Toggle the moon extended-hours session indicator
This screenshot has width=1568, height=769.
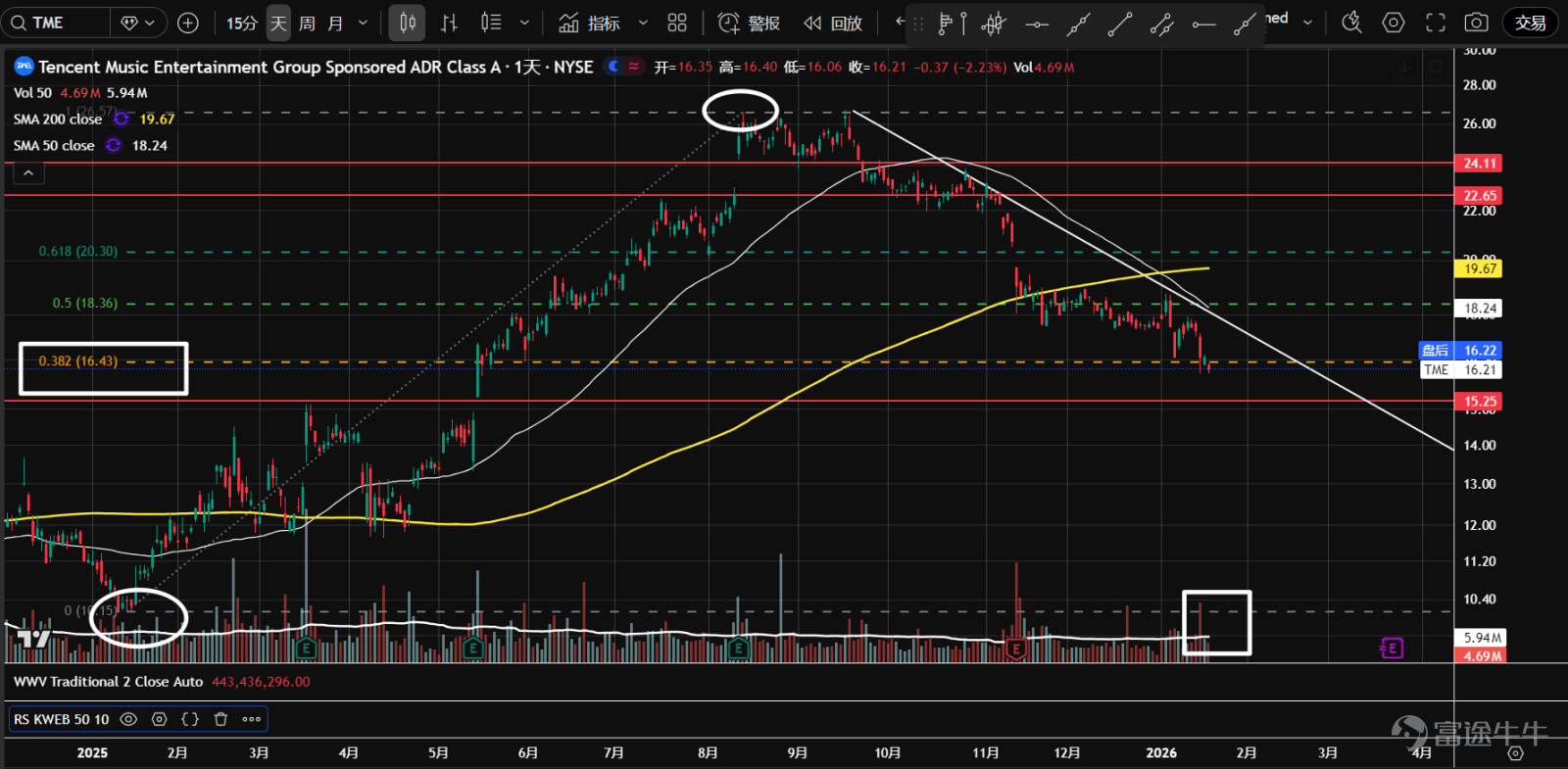(613, 67)
